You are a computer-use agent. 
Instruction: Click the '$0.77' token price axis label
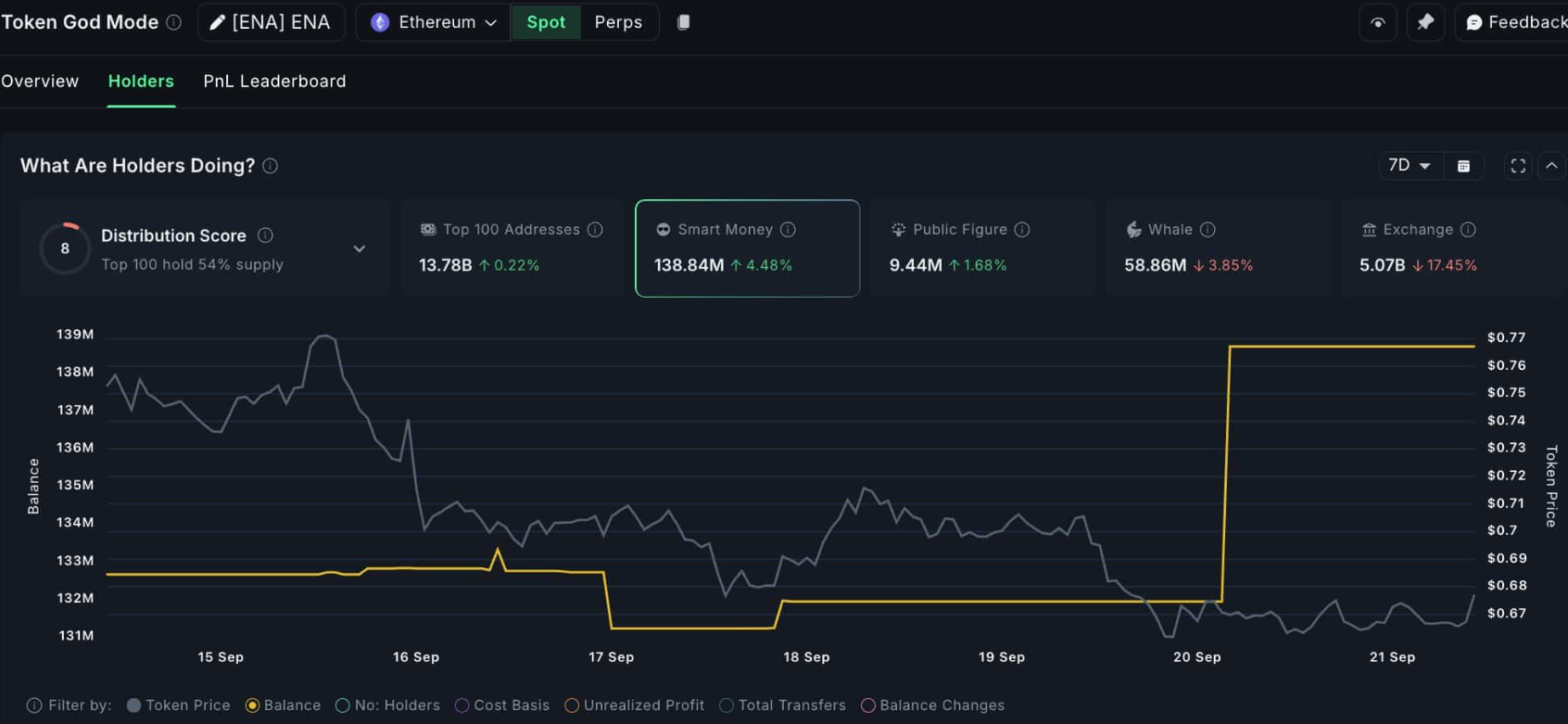1506,337
